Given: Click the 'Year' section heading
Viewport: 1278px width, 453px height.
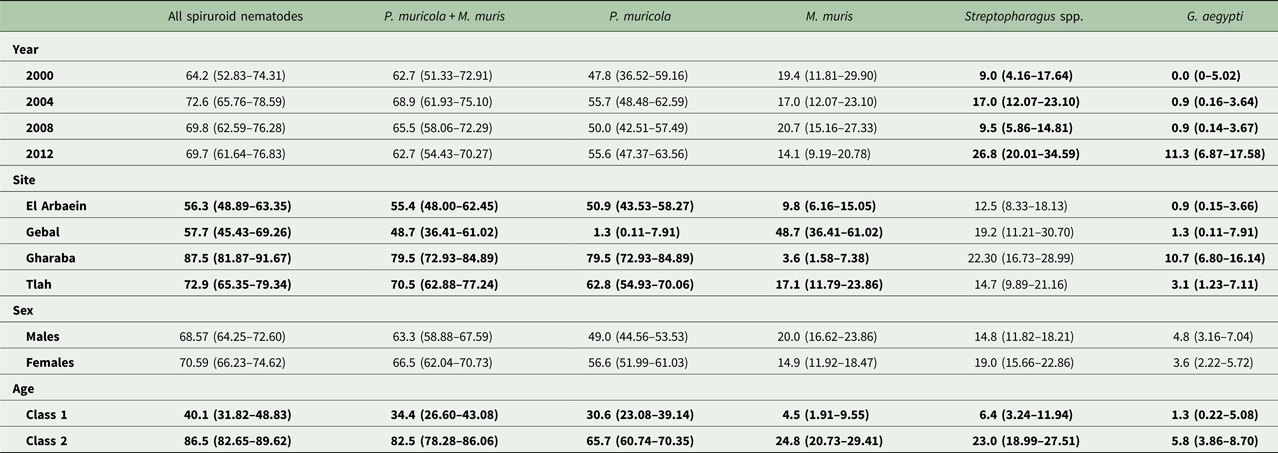Looking at the screenshot, I should pyautogui.click(x=25, y=48).
